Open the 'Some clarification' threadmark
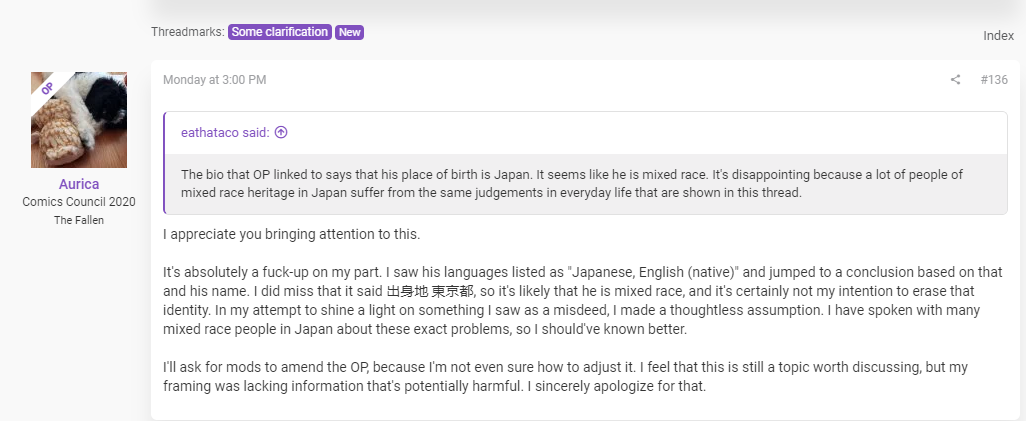This screenshot has width=1026, height=421. pos(279,32)
